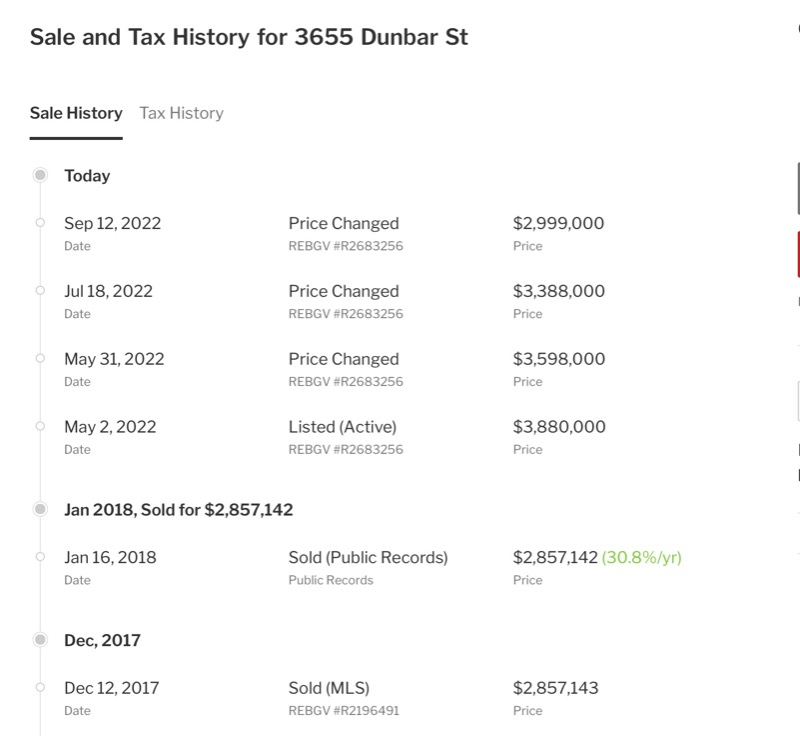Image resolution: width=800 pixels, height=736 pixels.
Task: Click the 3655 Dunbar St history heading
Action: pyautogui.click(x=249, y=38)
